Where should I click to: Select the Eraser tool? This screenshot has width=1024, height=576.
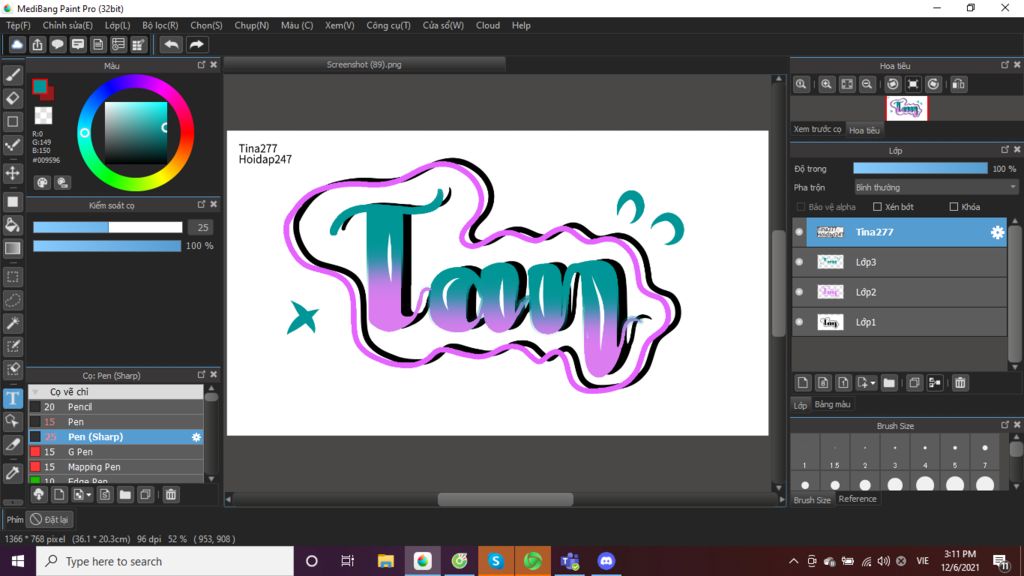tap(12, 99)
